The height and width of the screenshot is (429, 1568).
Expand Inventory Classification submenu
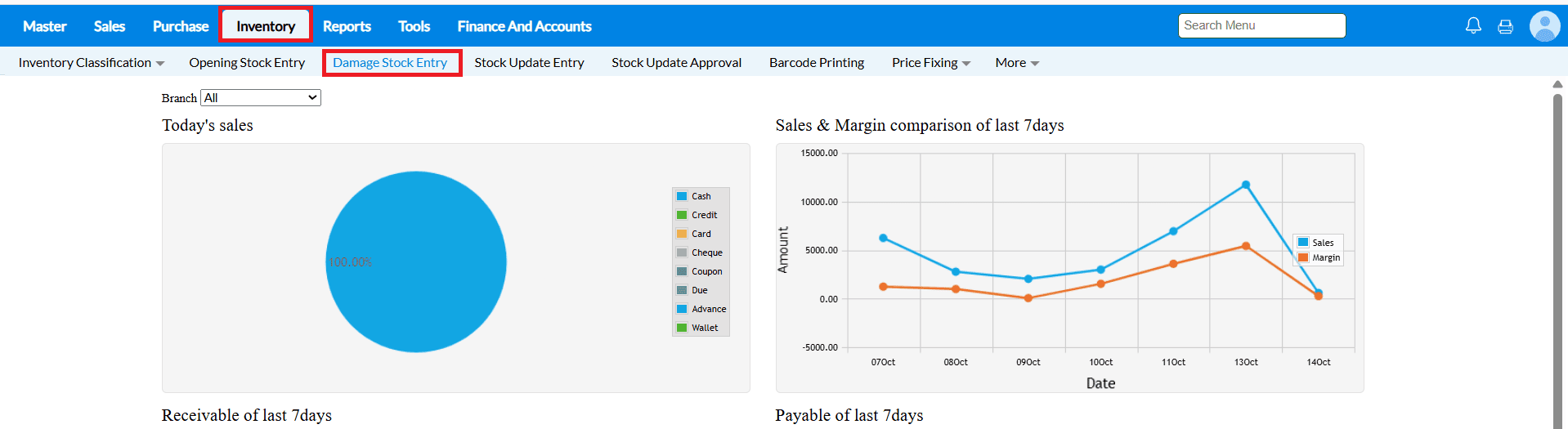pyautogui.click(x=91, y=63)
